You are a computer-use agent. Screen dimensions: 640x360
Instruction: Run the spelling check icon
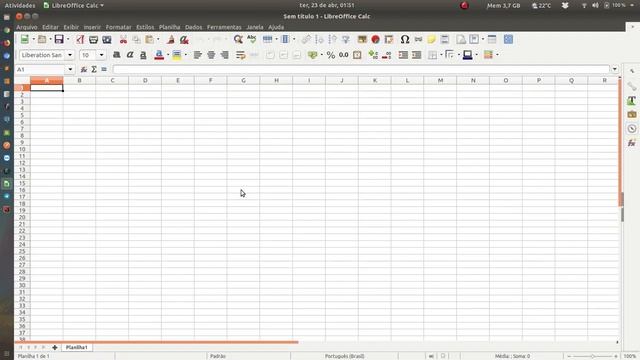click(x=251, y=39)
